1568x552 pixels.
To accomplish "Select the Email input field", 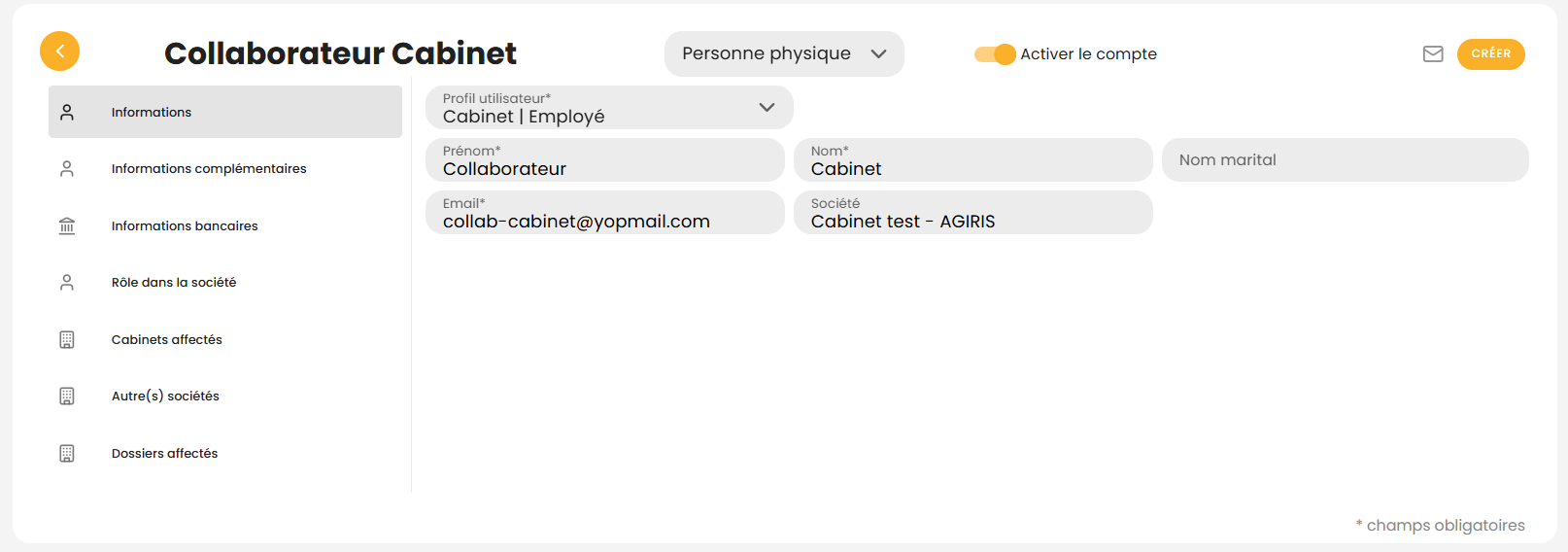I will [x=604, y=213].
